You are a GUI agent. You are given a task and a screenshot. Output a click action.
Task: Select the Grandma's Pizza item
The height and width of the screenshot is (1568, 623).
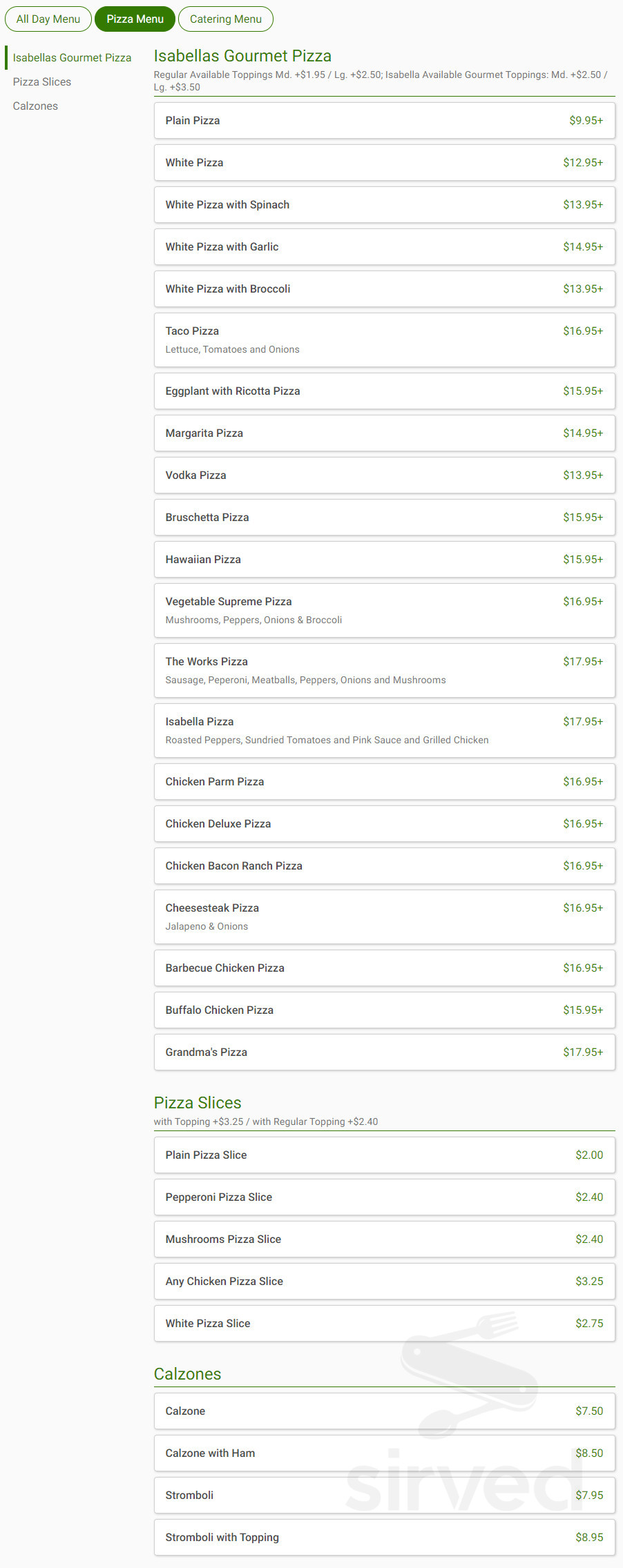[x=384, y=1052]
